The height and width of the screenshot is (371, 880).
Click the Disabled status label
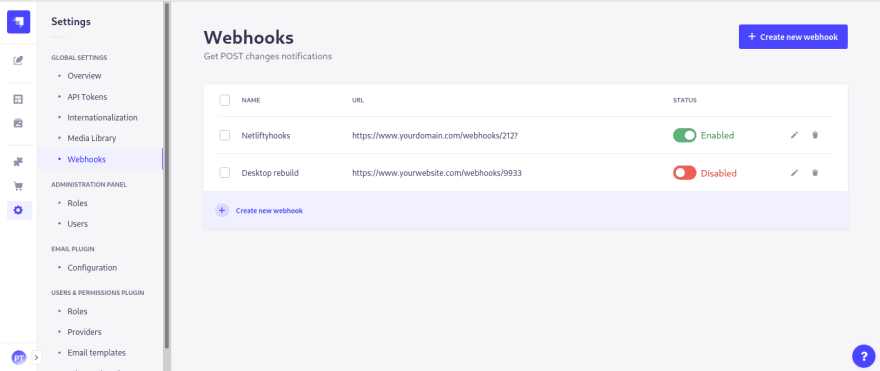point(718,173)
